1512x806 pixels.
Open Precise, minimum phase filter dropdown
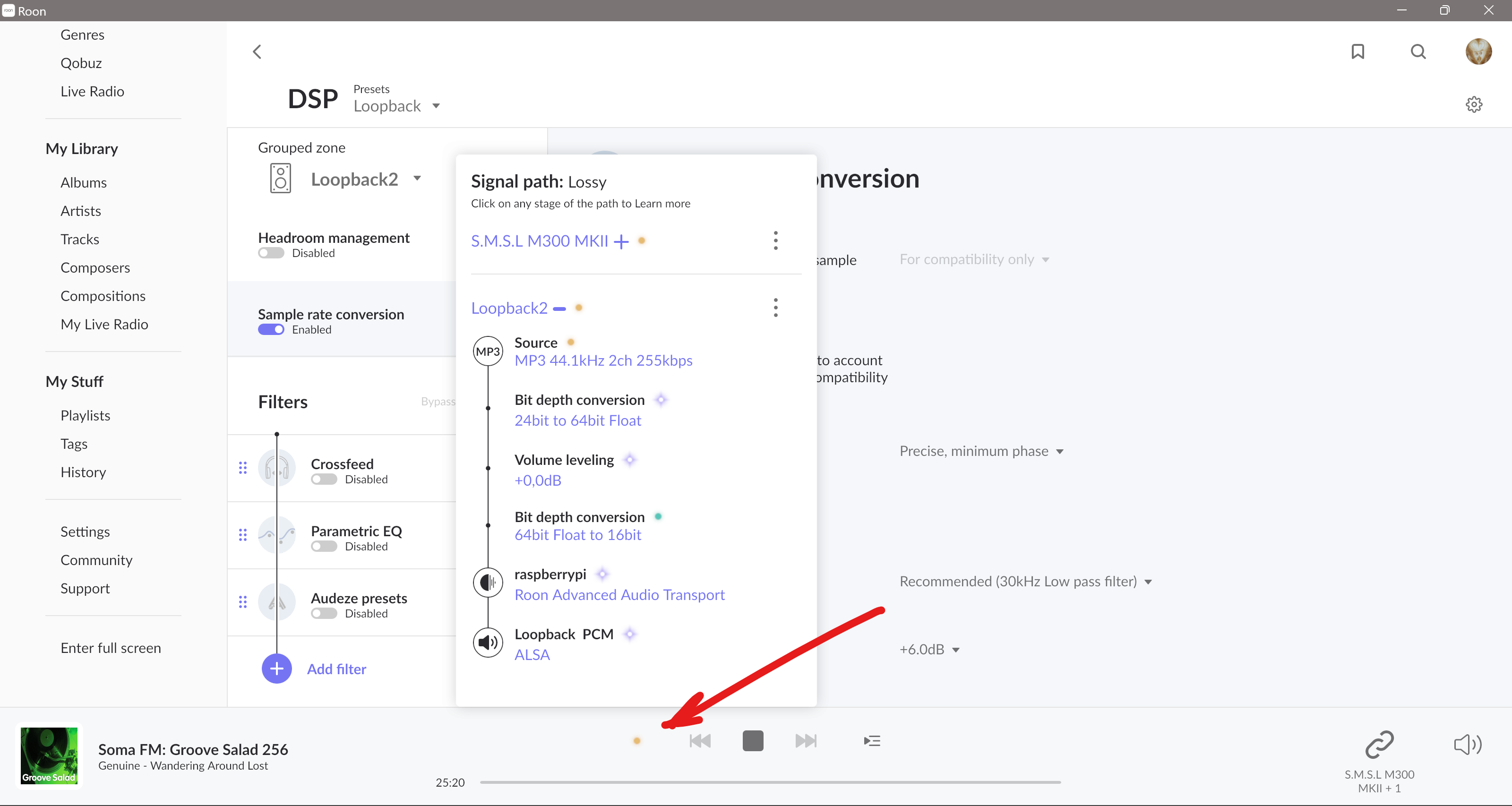click(981, 452)
